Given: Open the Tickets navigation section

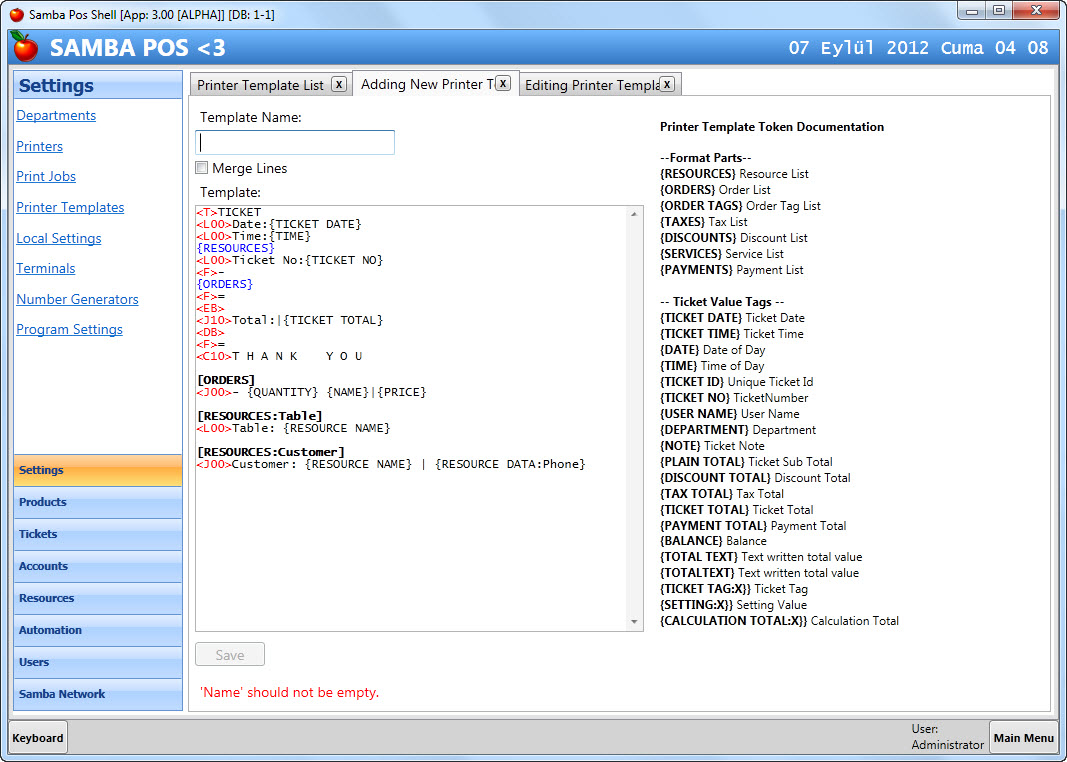Looking at the screenshot, I should click(x=98, y=534).
